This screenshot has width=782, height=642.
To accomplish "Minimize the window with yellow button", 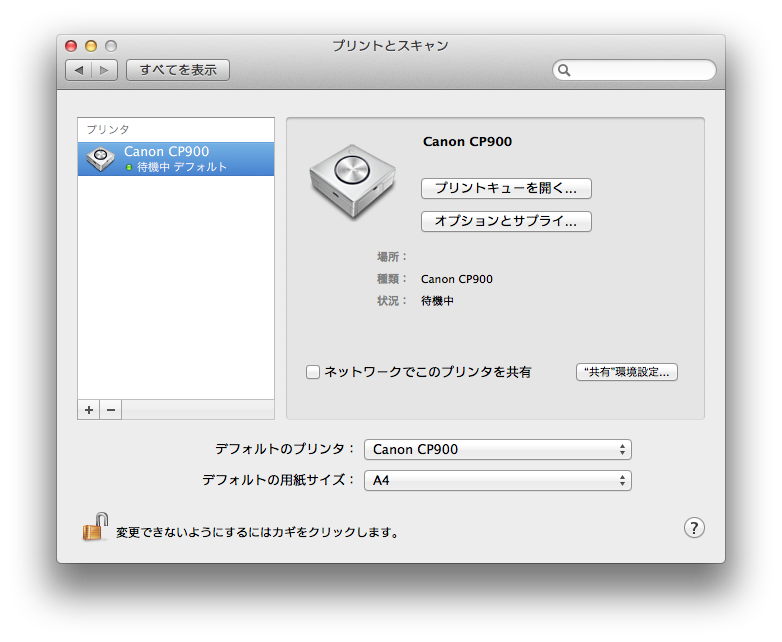I will (x=91, y=46).
